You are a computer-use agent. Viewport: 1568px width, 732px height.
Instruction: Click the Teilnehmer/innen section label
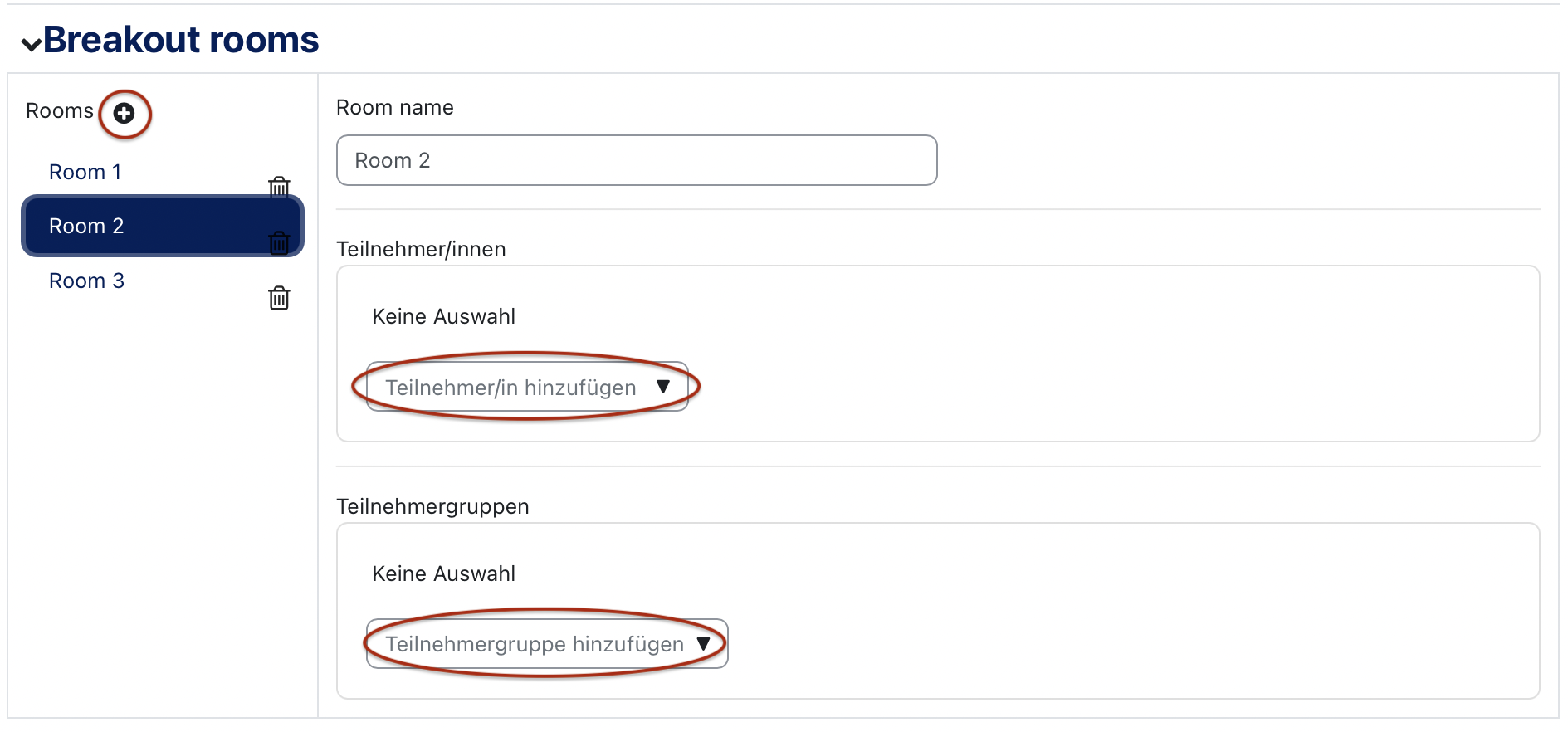(421, 250)
